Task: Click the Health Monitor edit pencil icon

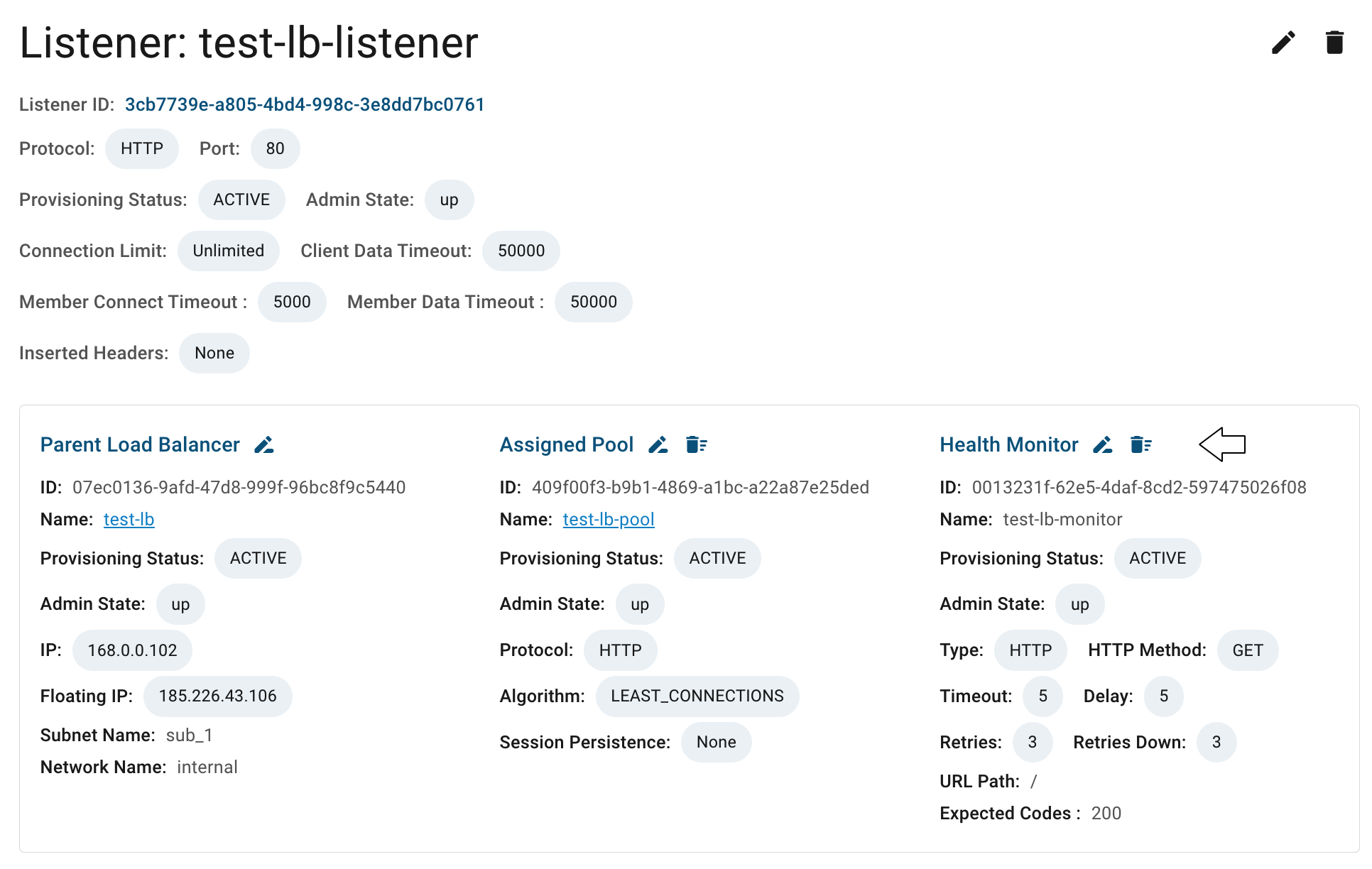Action: (1103, 445)
